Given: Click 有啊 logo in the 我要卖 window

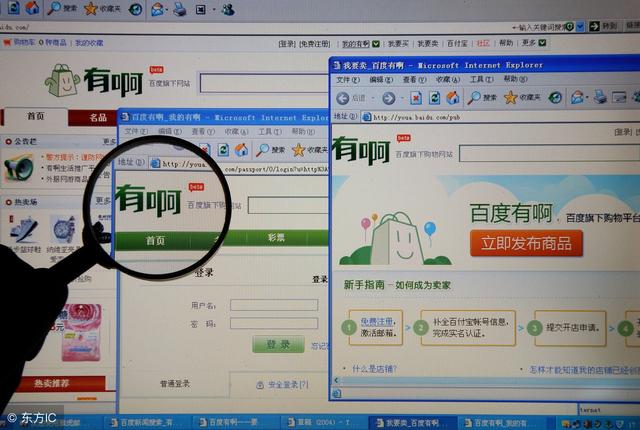Looking at the screenshot, I should [362, 150].
